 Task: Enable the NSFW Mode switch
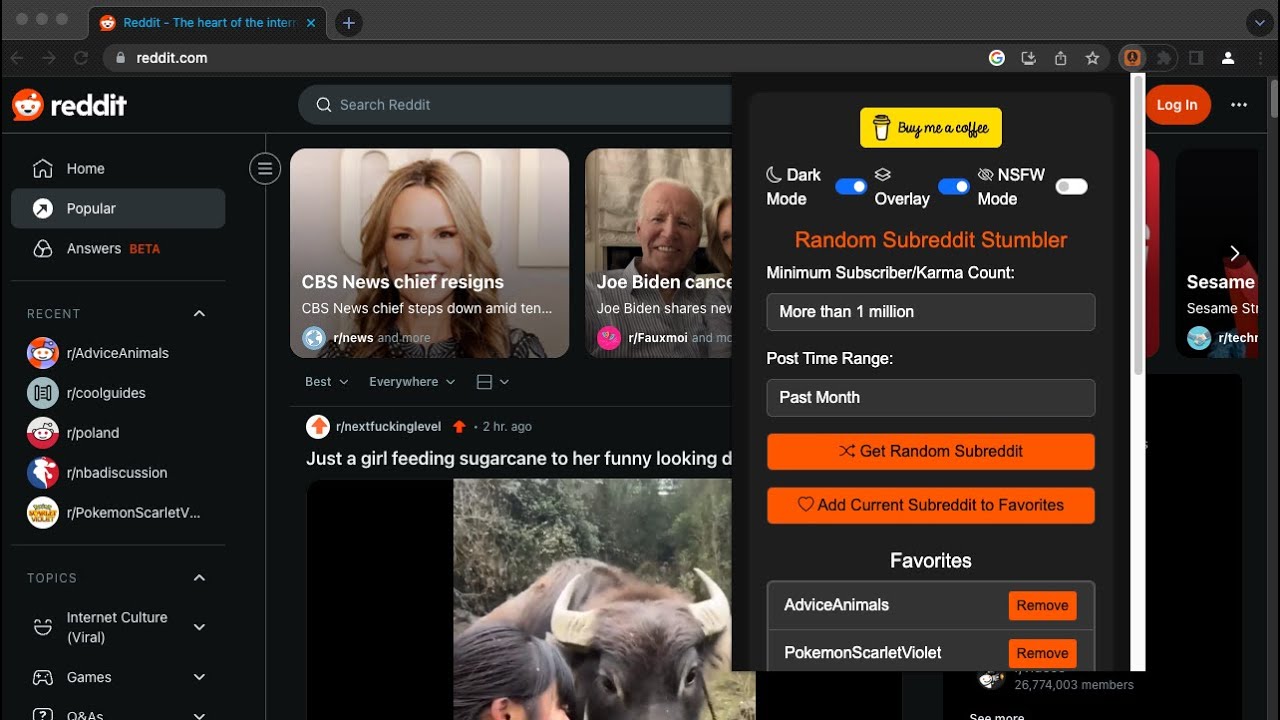point(1071,187)
